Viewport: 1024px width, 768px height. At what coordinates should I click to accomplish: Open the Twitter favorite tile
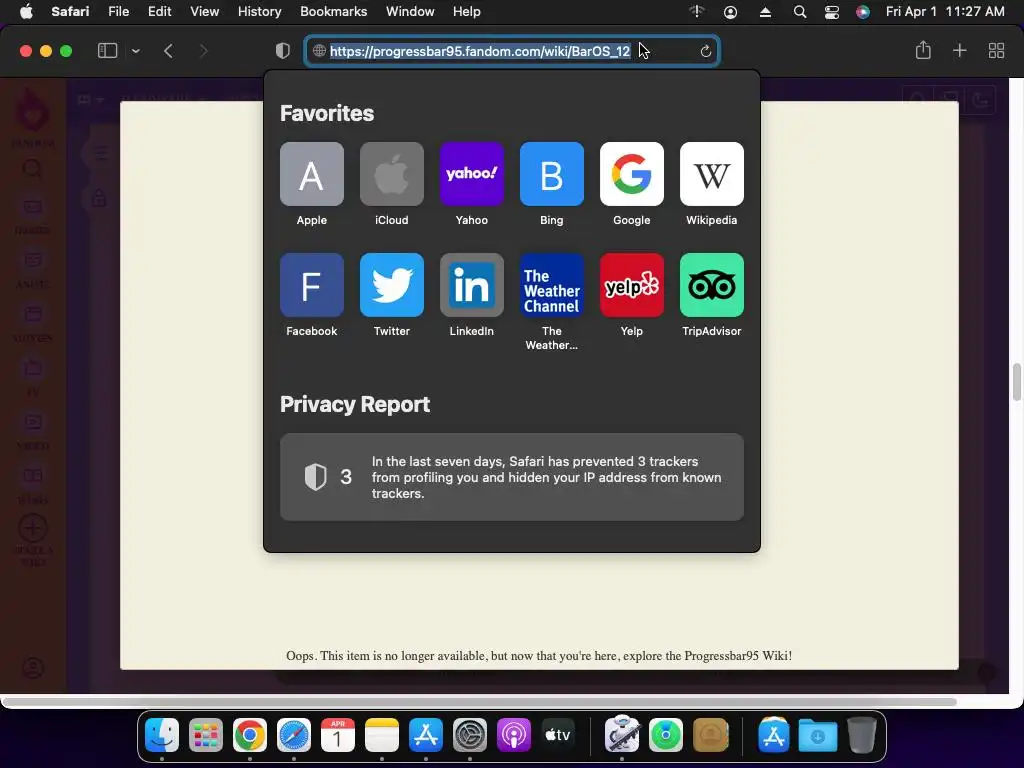click(392, 285)
